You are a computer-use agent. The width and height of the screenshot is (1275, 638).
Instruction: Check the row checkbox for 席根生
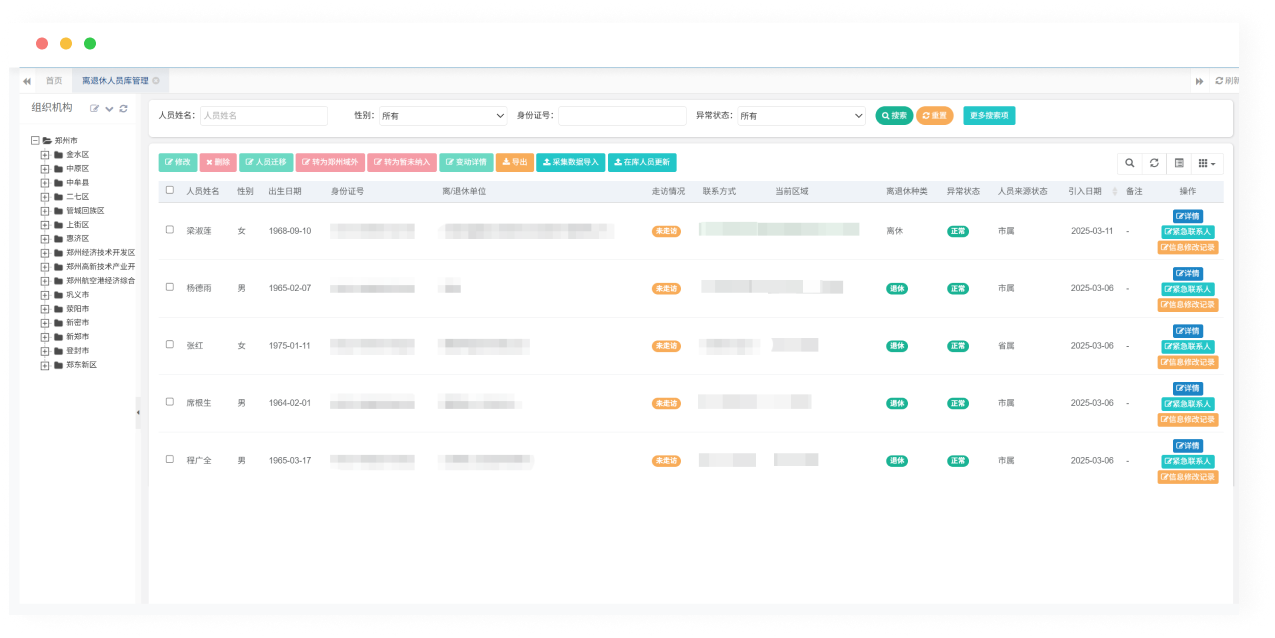click(x=169, y=402)
